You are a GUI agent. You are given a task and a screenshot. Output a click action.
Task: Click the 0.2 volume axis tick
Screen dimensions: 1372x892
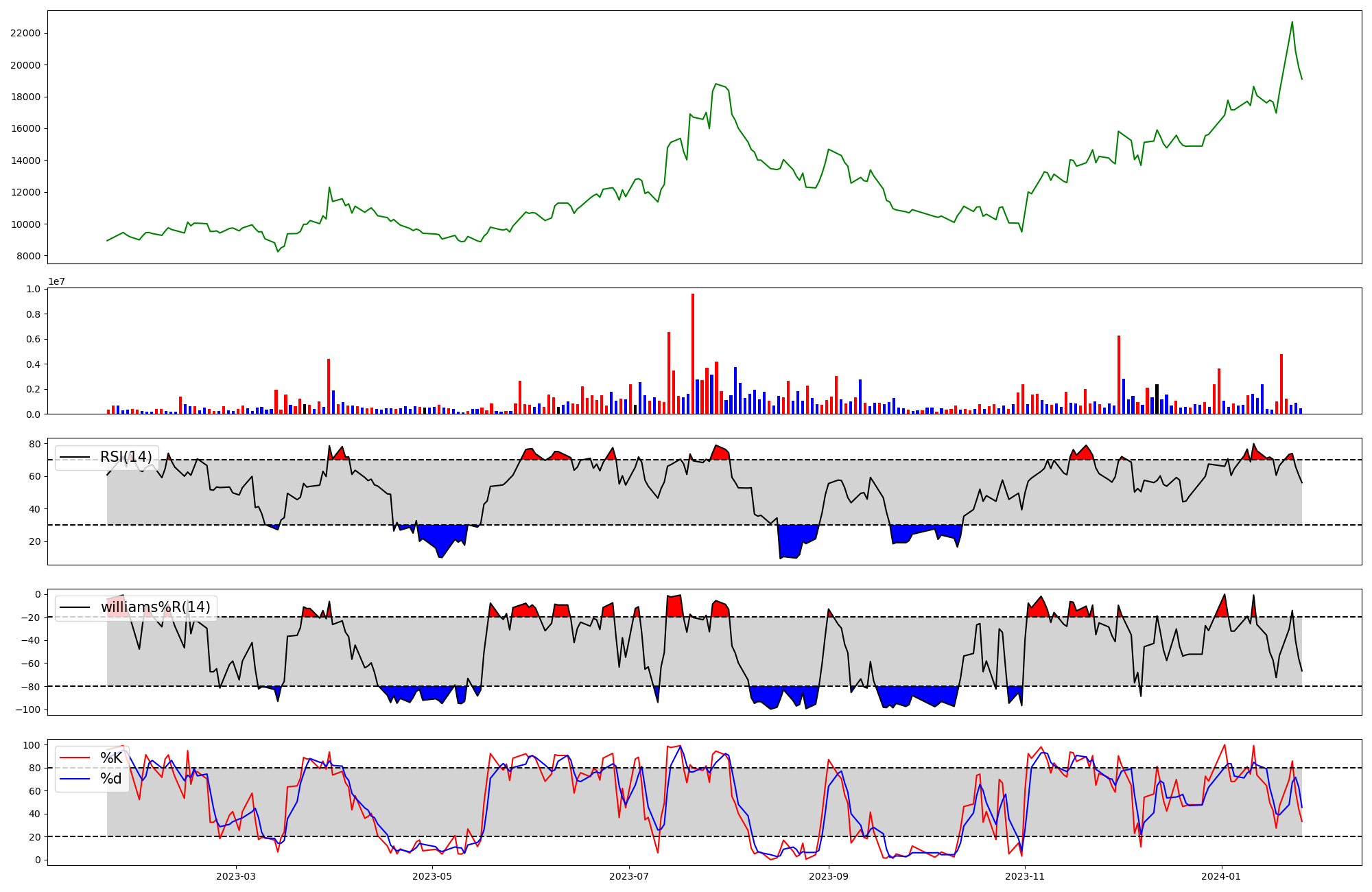(x=34, y=389)
